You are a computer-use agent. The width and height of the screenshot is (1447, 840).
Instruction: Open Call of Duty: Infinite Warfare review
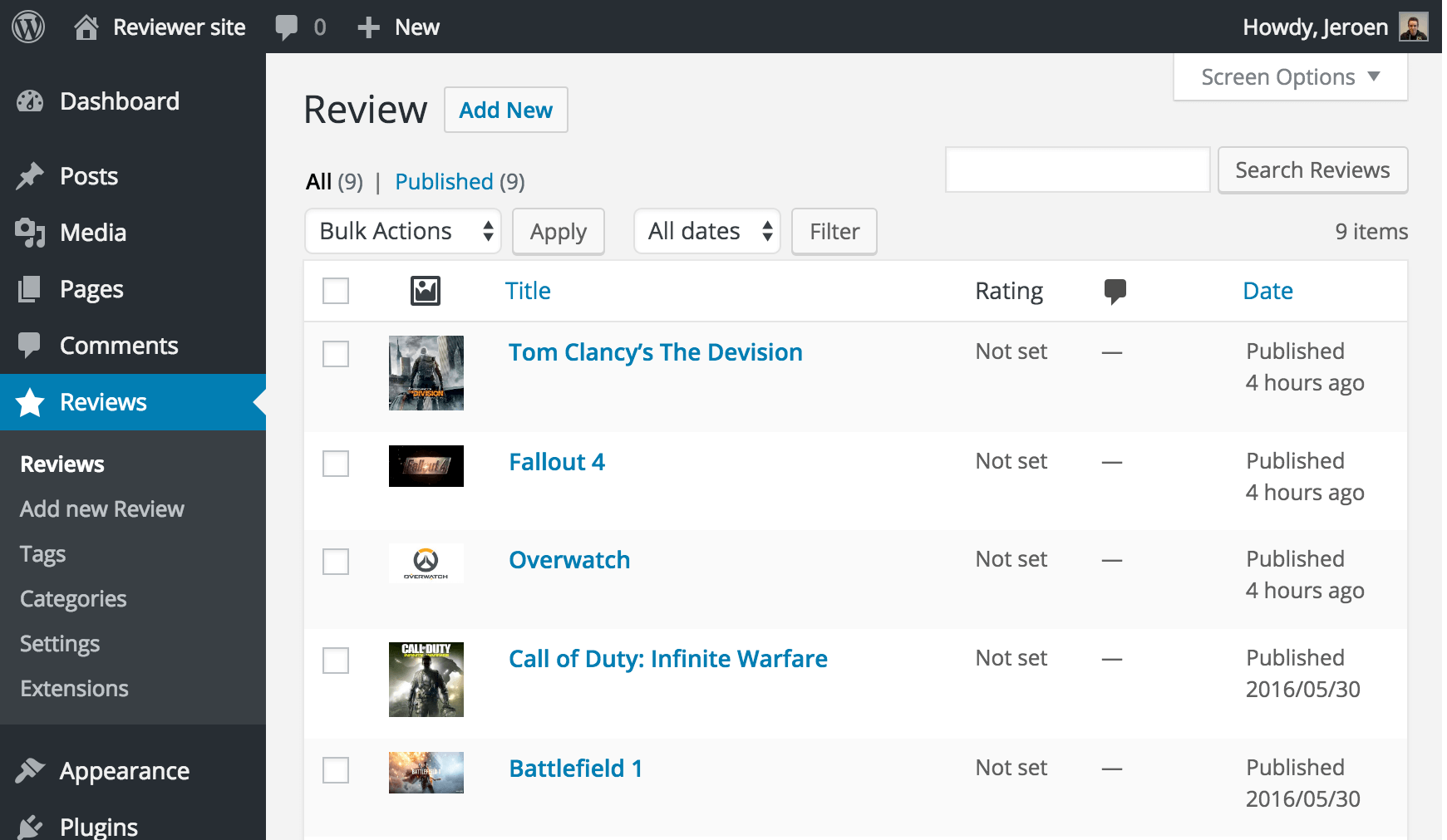(668, 659)
